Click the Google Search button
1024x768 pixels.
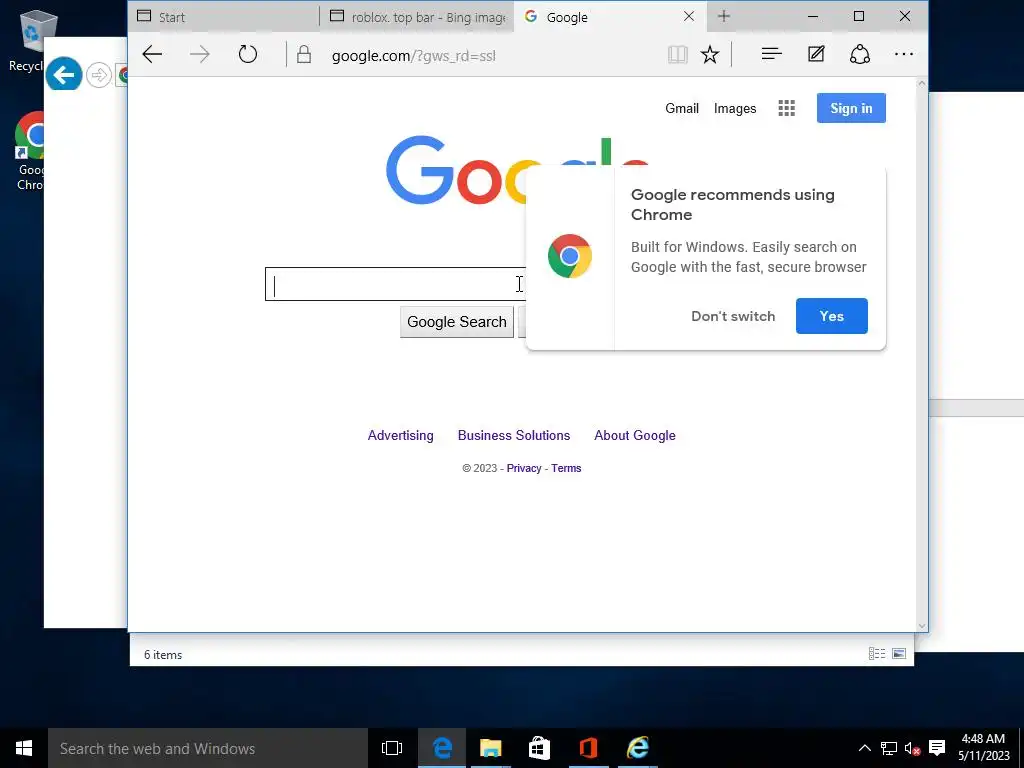click(x=456, y=322)
